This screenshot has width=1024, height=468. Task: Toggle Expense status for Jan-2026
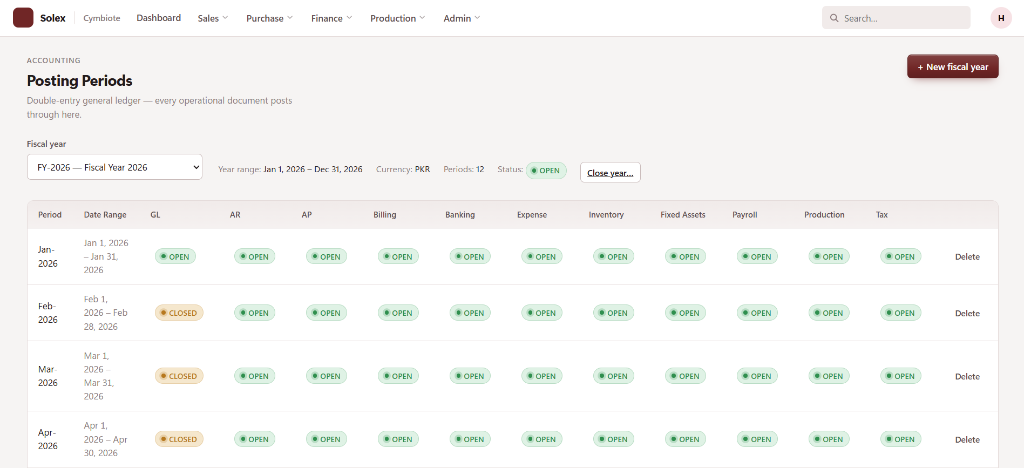point(542,257)
